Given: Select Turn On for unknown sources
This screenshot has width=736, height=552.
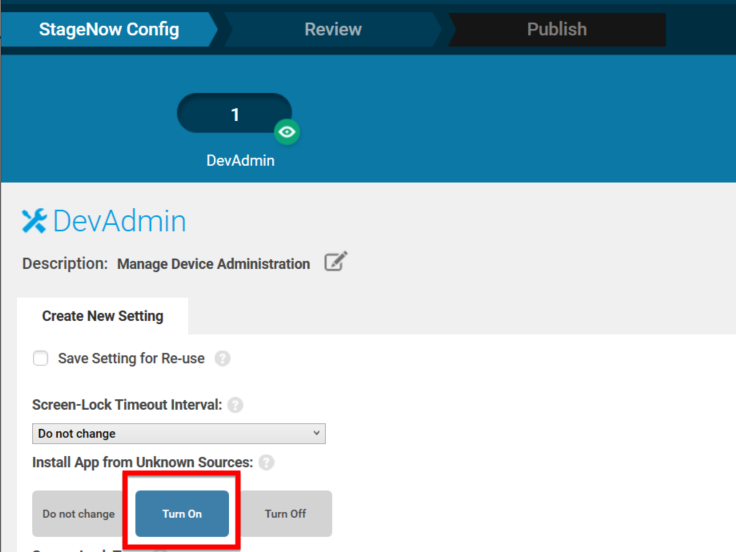Looking at the screenshot, I should tap(182, 514).
